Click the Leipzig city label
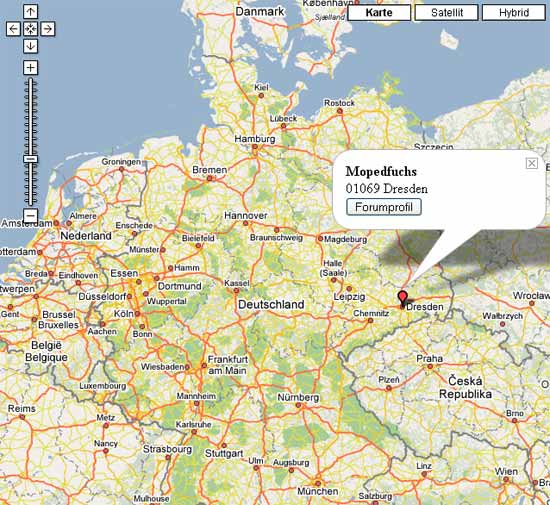 349,297
